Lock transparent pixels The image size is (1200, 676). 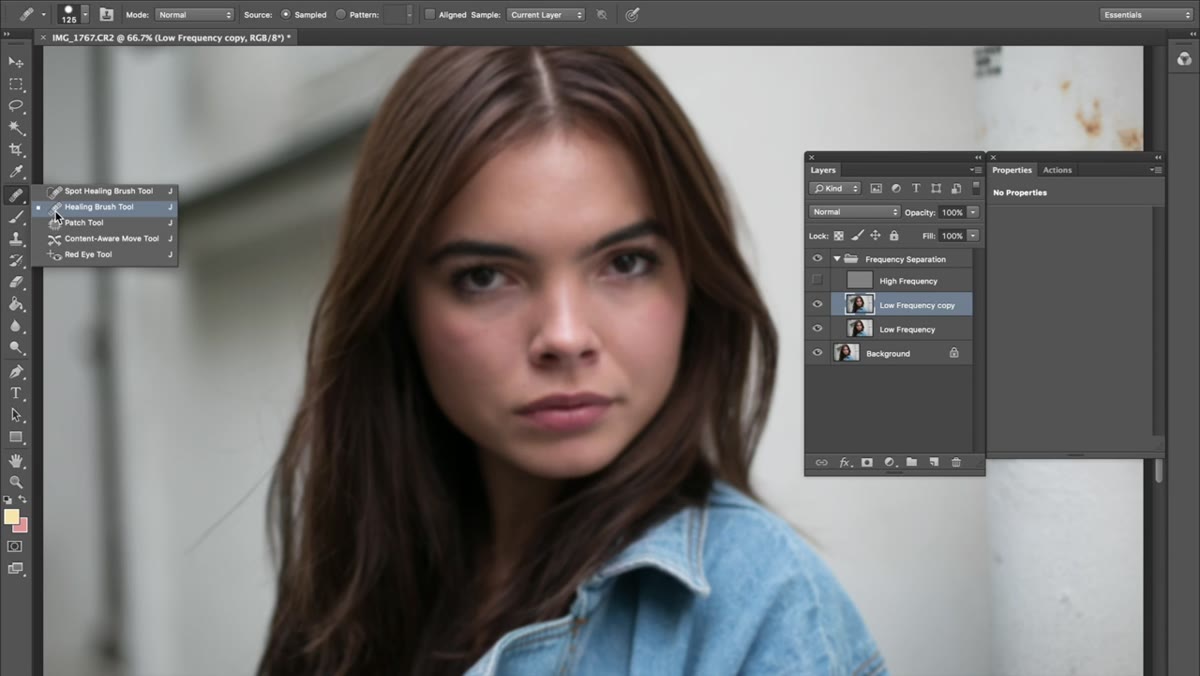(x=839, y=236)
